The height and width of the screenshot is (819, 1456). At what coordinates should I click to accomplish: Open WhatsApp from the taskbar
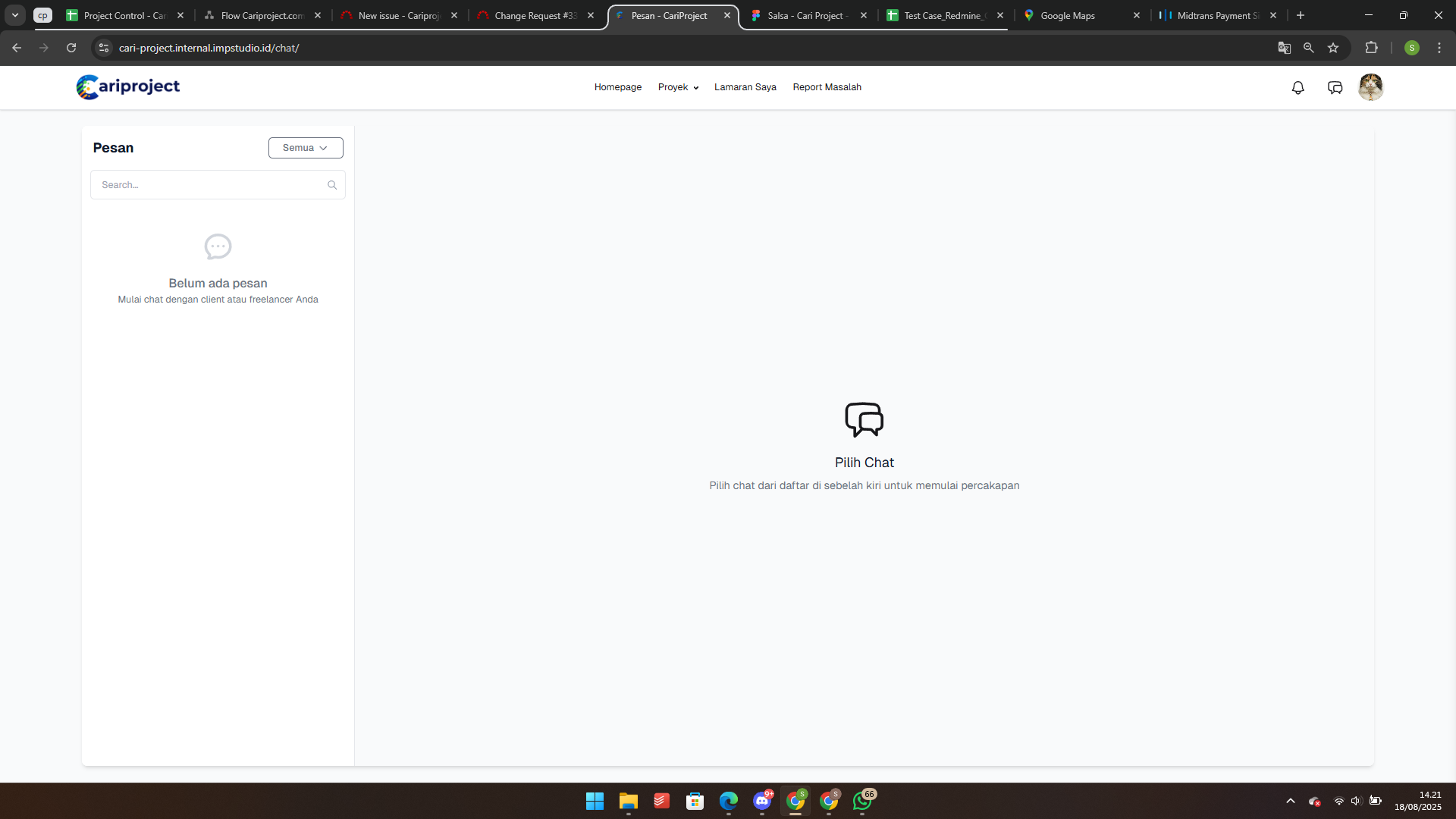pos(862,801)
